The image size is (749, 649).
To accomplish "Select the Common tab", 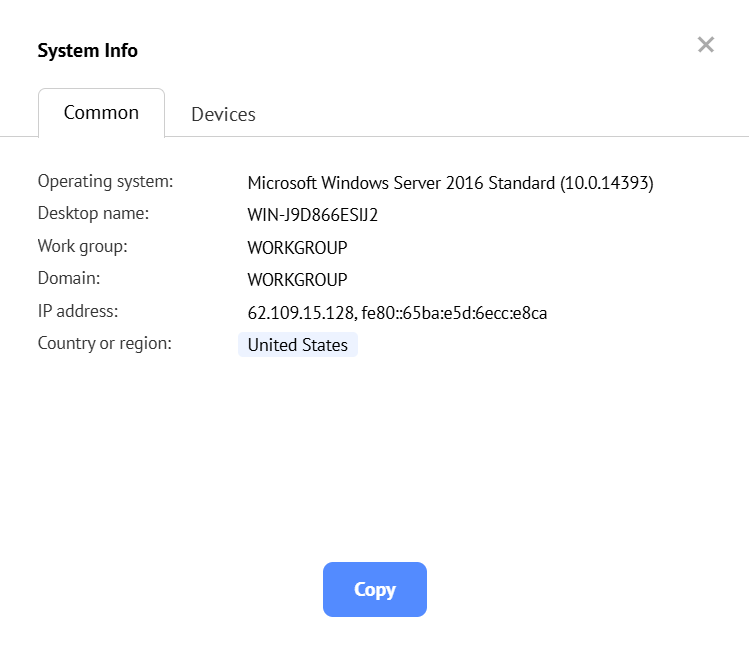I will [x=101, y=113].
